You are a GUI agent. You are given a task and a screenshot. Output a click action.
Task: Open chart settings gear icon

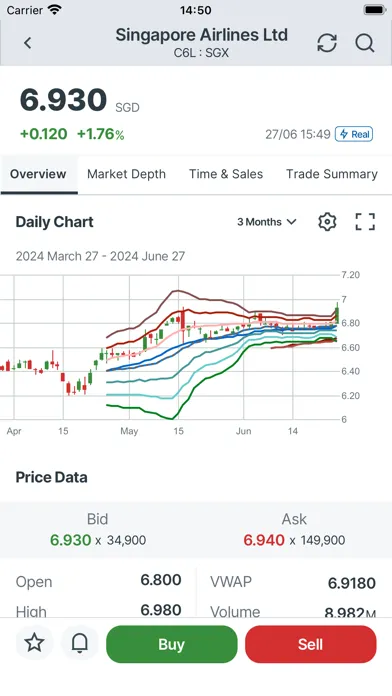(327, 221)
